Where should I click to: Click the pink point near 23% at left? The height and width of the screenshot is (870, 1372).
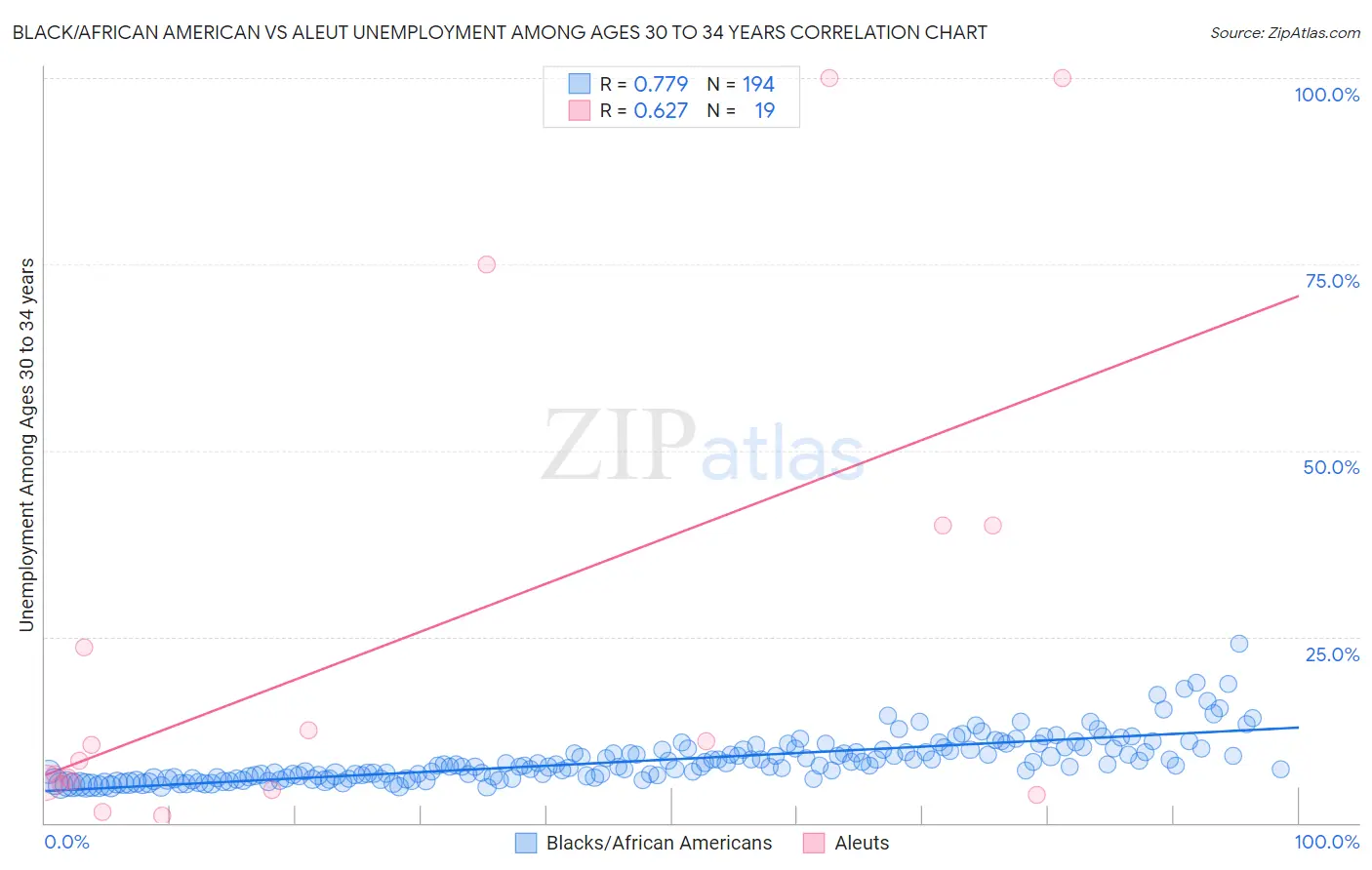point(84,648)
